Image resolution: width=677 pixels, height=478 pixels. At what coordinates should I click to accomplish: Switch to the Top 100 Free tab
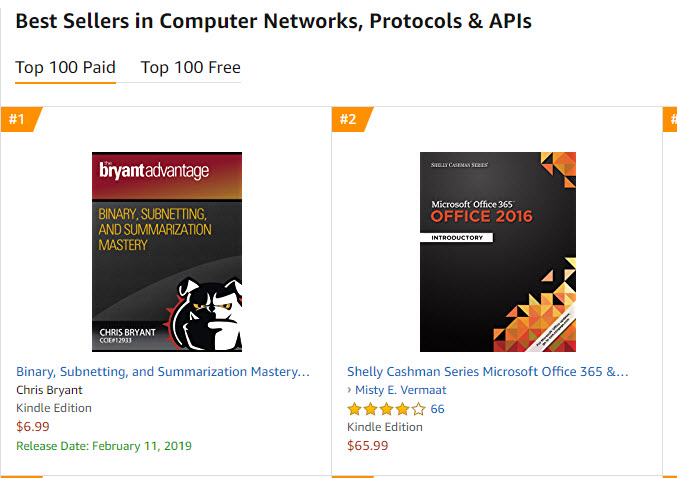coord(190,68)
